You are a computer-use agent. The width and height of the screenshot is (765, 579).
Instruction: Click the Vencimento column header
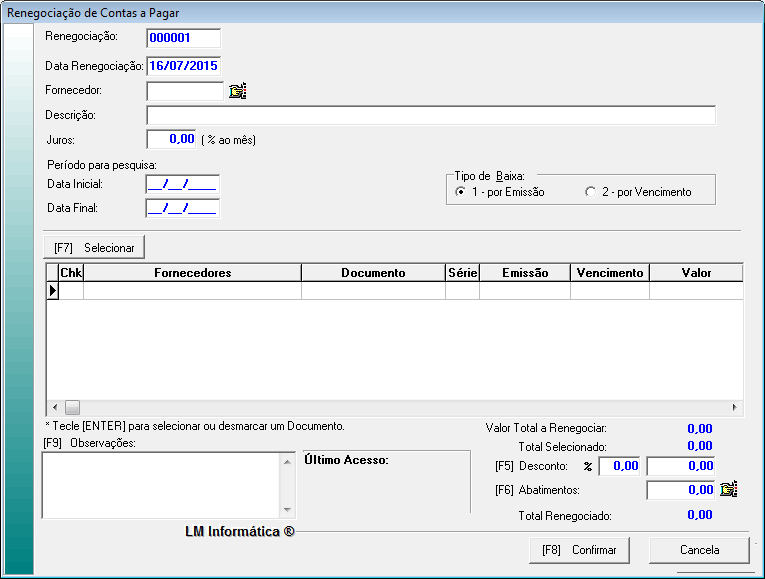point(609,272)
